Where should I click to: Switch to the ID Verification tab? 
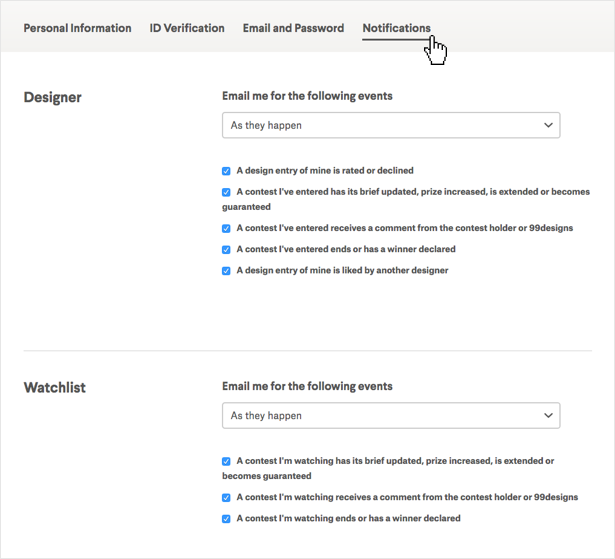tap(187, 28)
